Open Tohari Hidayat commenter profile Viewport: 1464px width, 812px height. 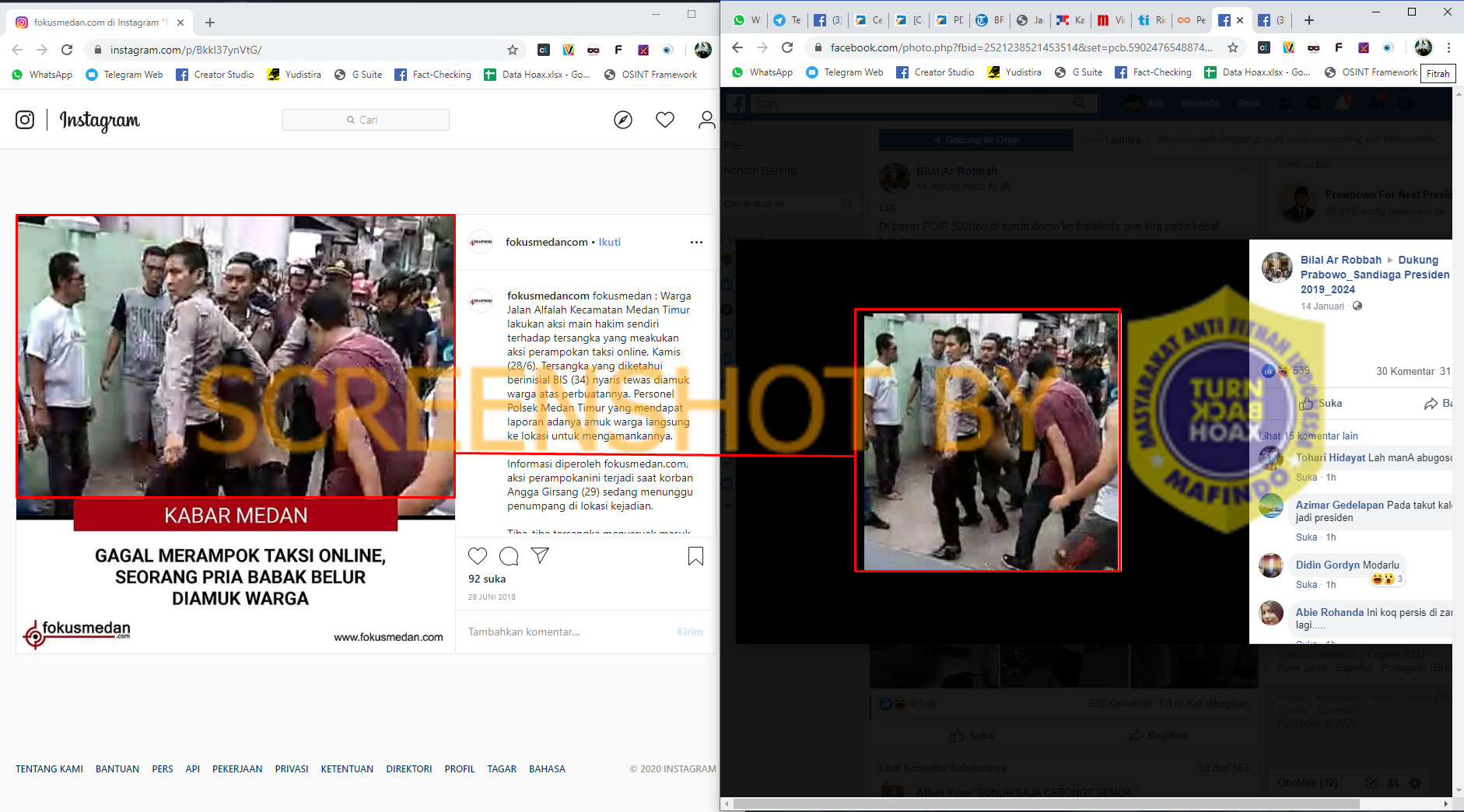pyautogui.click(x=1330, y=457)
